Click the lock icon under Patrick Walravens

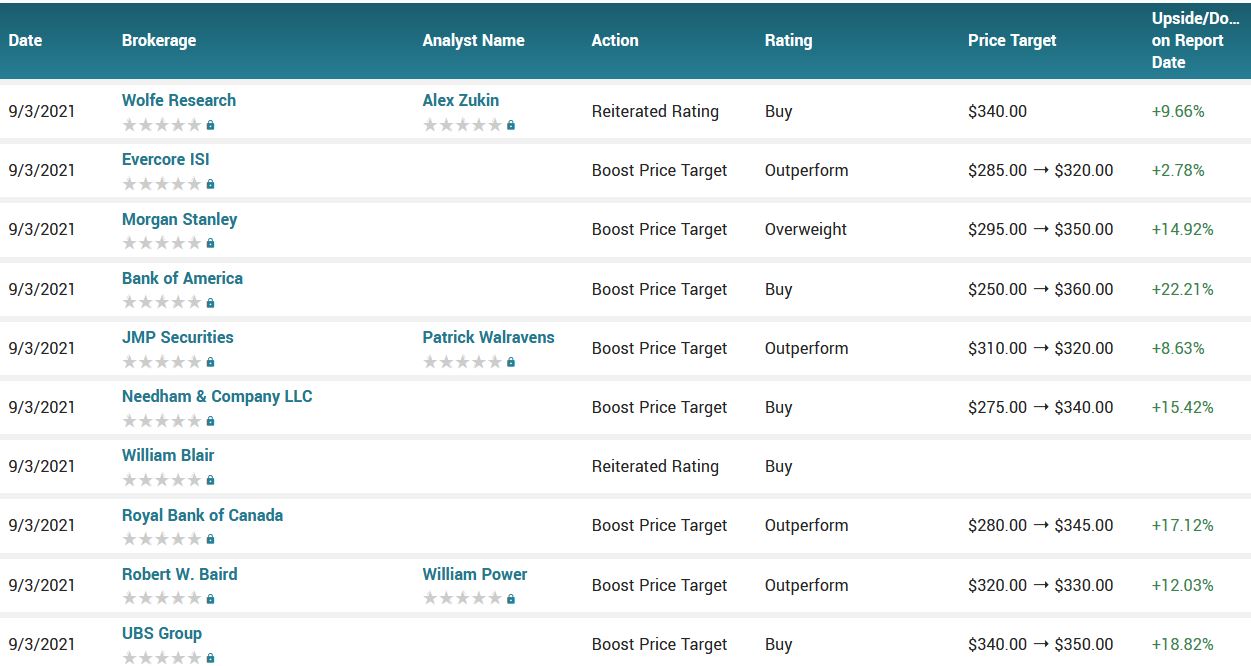click(x=511, y=362)
